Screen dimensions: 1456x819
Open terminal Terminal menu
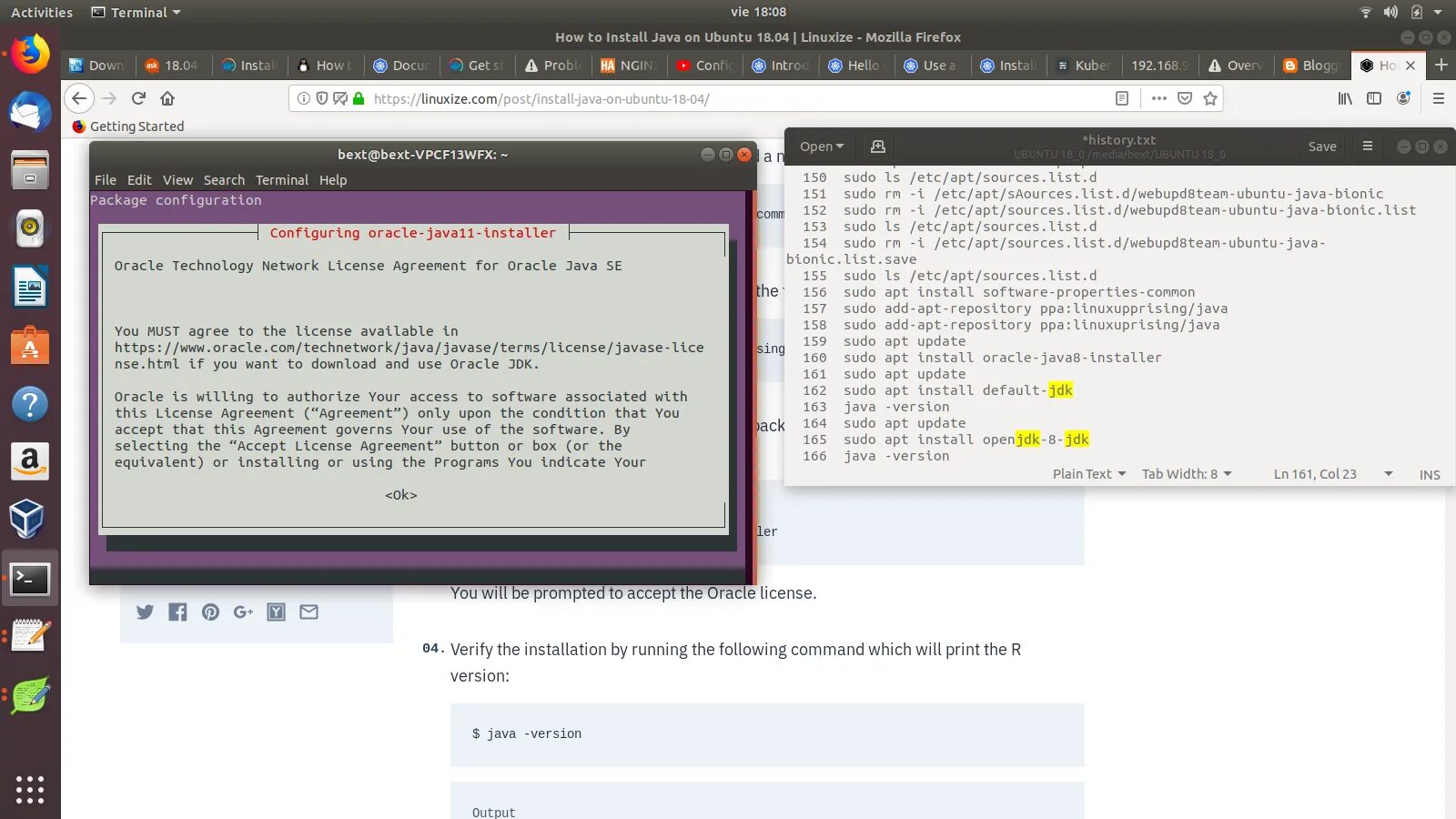[282, 180]
